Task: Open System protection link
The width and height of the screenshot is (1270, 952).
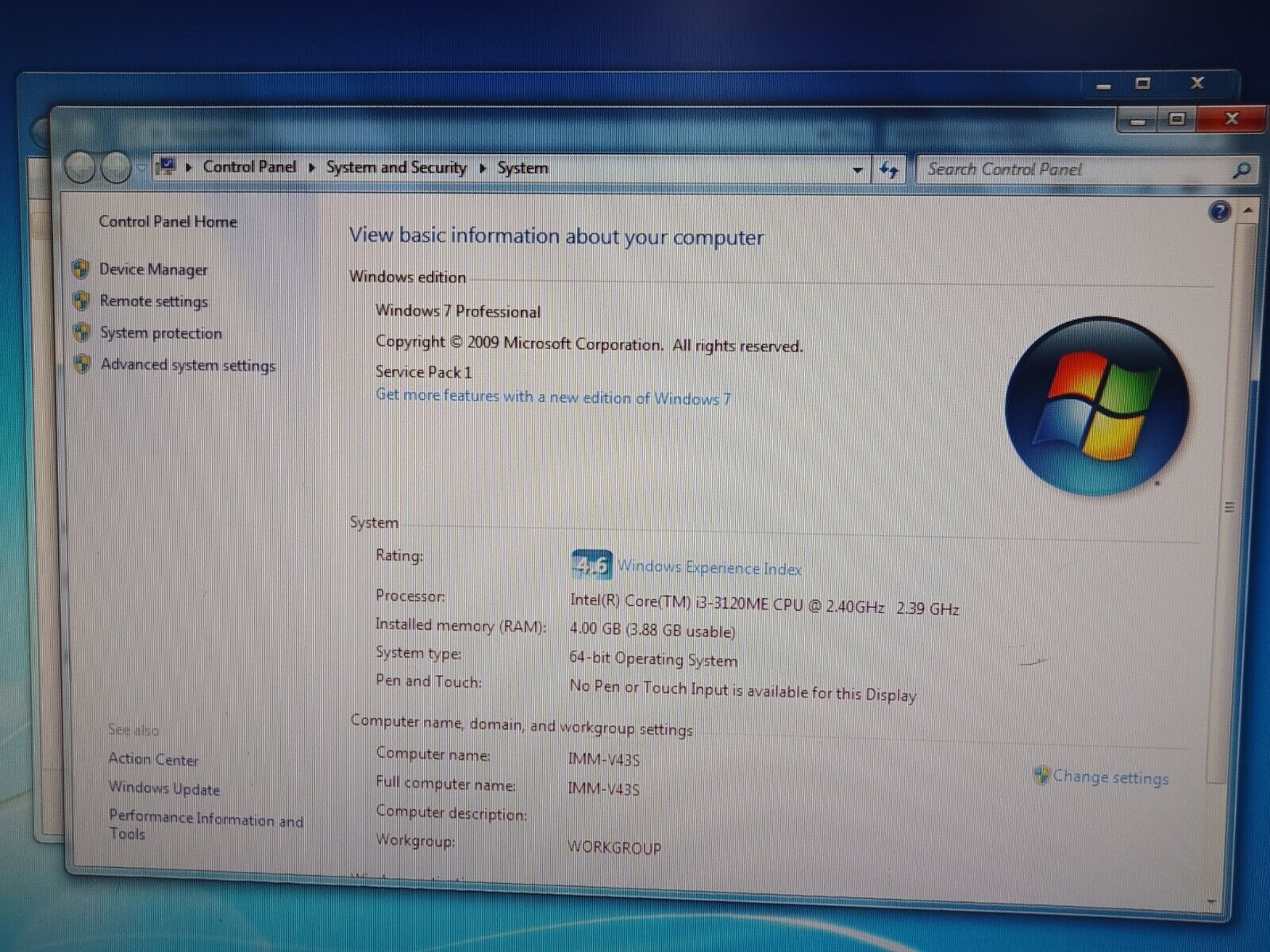Action: (160, 333)
